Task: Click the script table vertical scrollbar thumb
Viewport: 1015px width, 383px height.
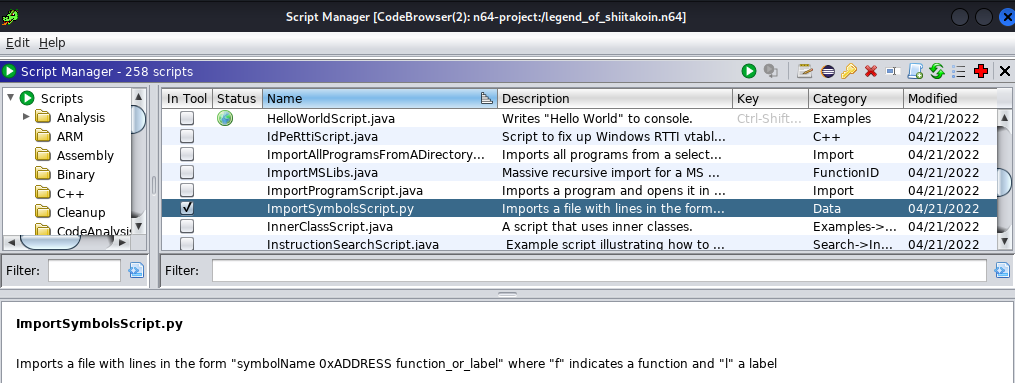Action: click(x=1005, y=182)
